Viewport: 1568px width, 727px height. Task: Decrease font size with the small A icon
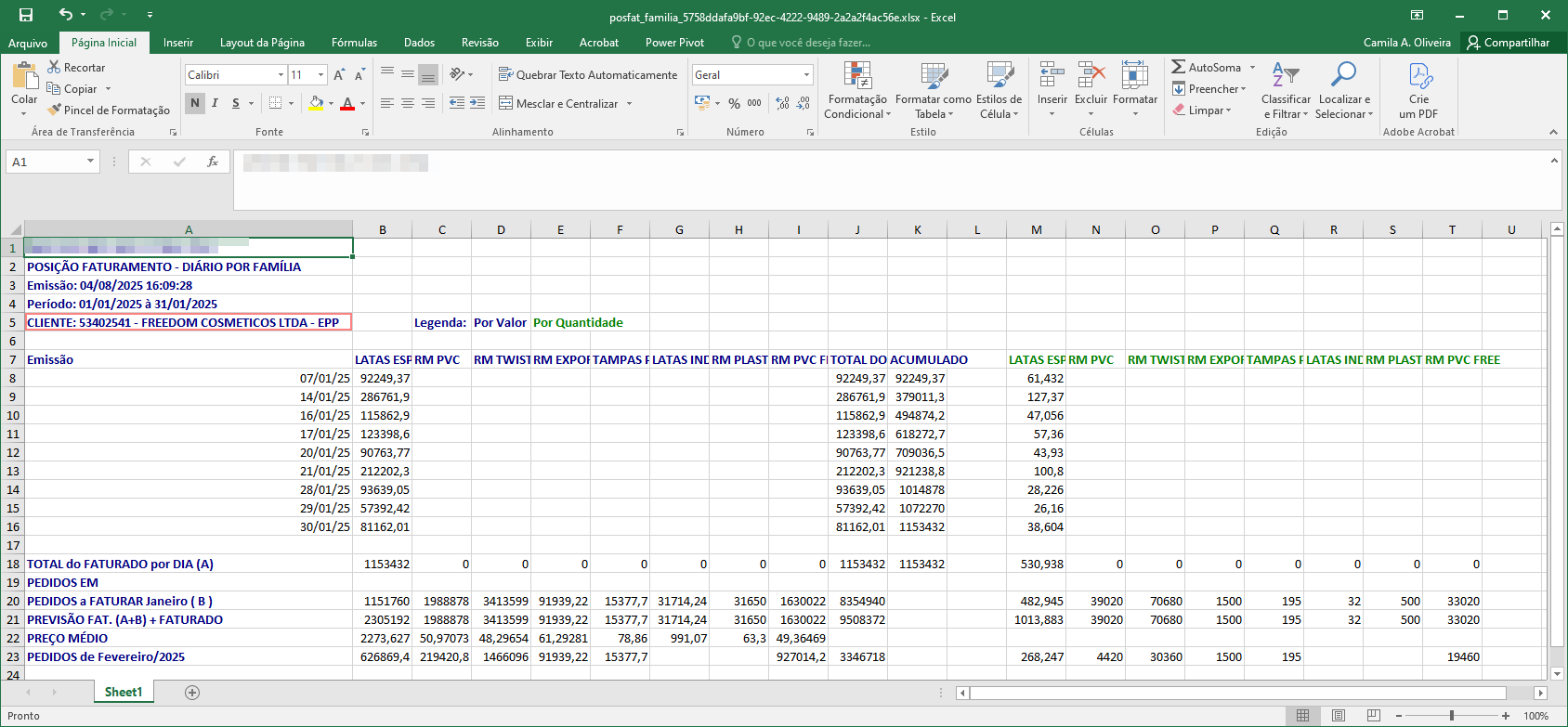pyautogui.click(x=359, y=75)
